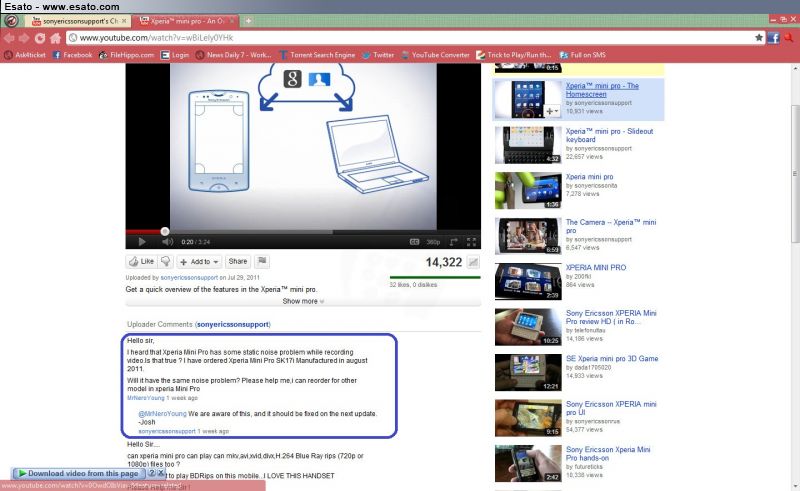Open Sony Ericsson XPERIA mini pro UI video

(x=611, y=408)
